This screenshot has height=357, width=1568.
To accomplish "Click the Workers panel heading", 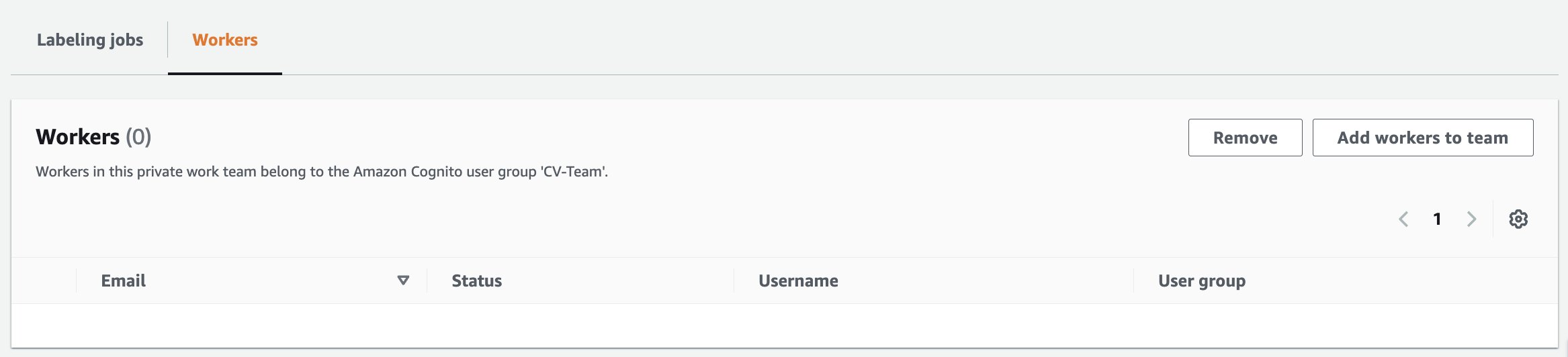I will tap(78, 137).
